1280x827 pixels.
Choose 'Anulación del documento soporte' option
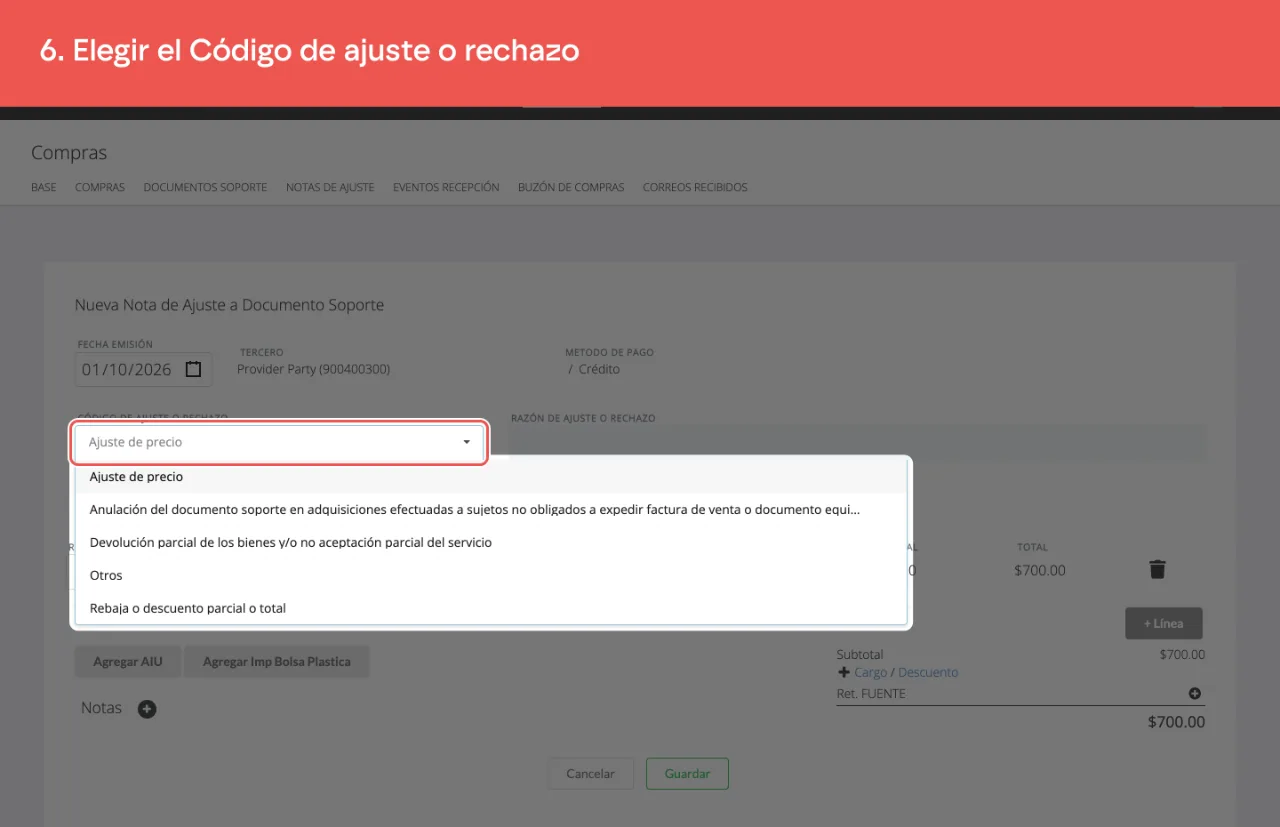491,510
